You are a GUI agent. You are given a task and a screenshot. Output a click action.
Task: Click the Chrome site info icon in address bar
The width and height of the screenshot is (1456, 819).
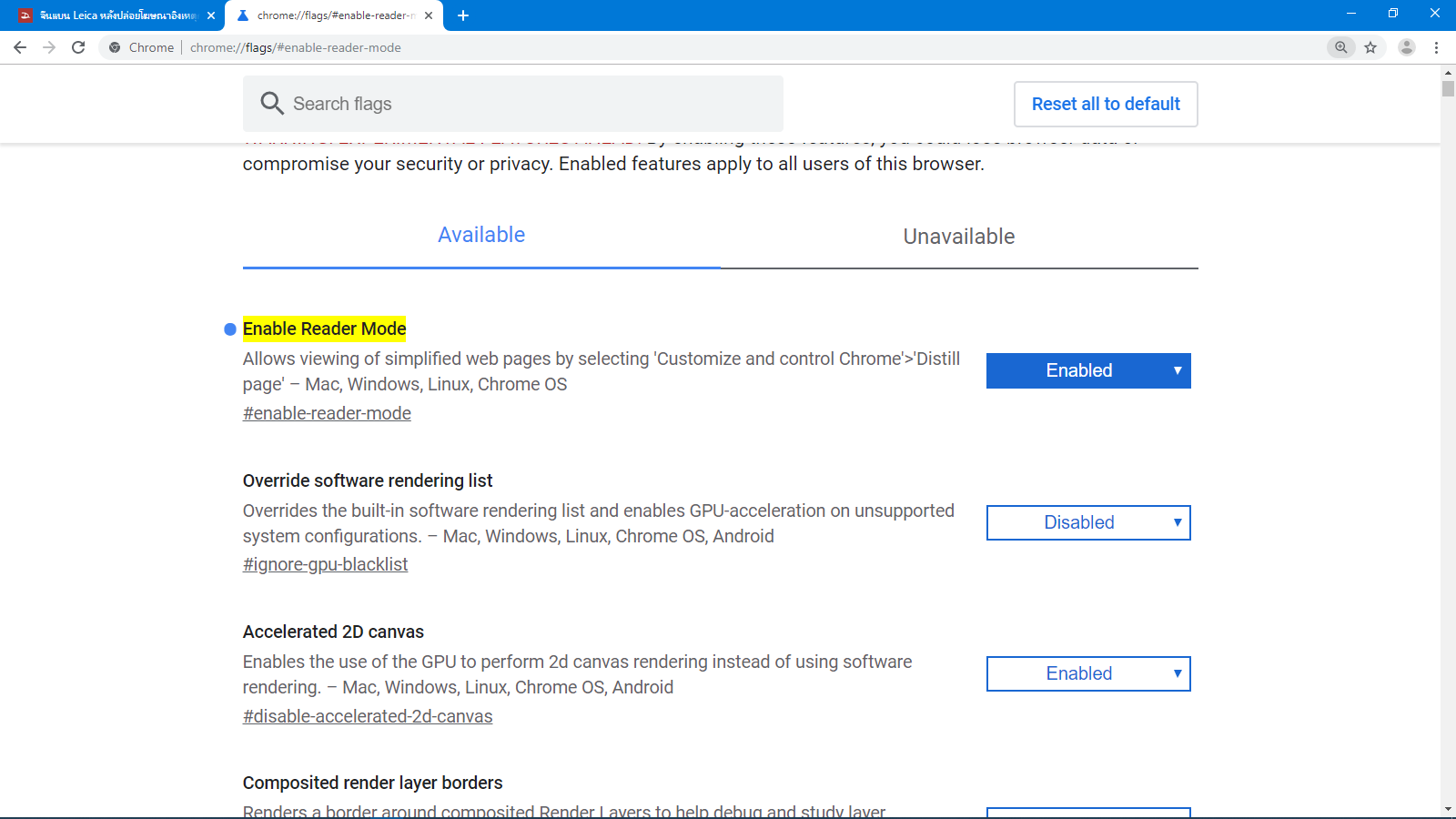click(115, 47)
